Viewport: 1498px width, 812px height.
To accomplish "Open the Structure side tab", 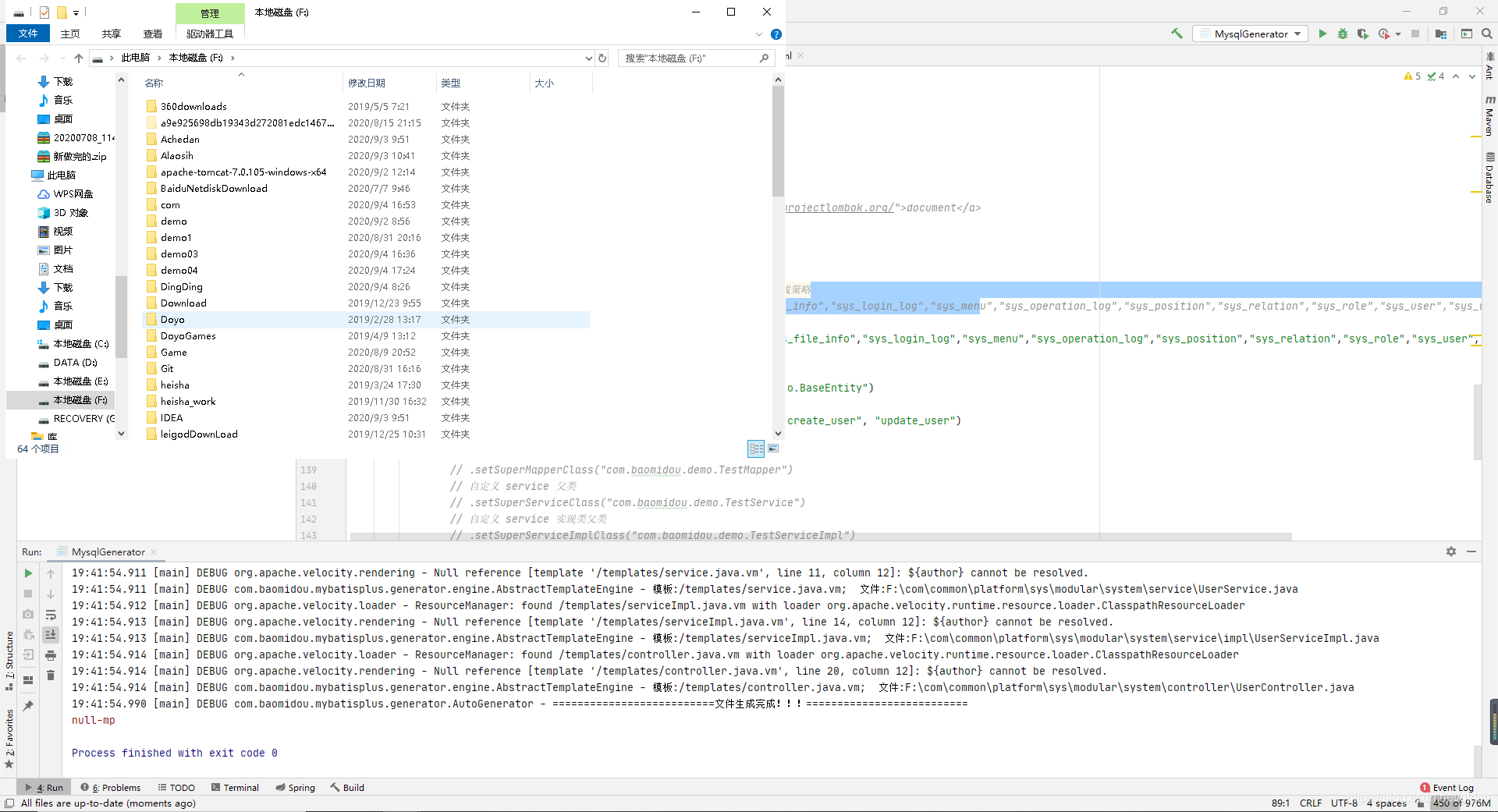I will tap(9, 661).
